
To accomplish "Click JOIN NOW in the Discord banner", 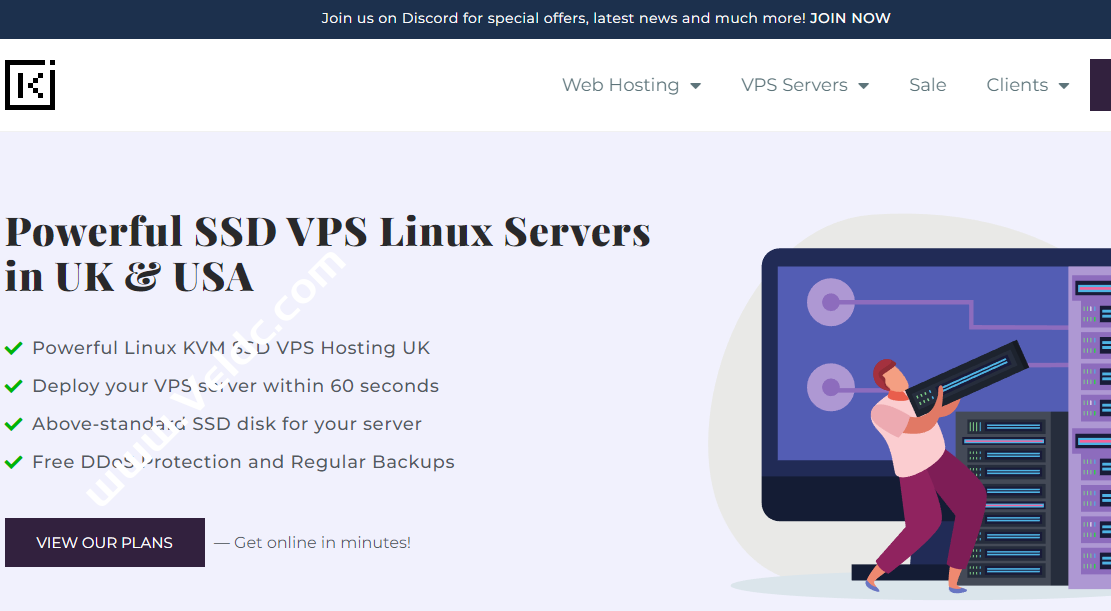I will click(x=850, y=18).
